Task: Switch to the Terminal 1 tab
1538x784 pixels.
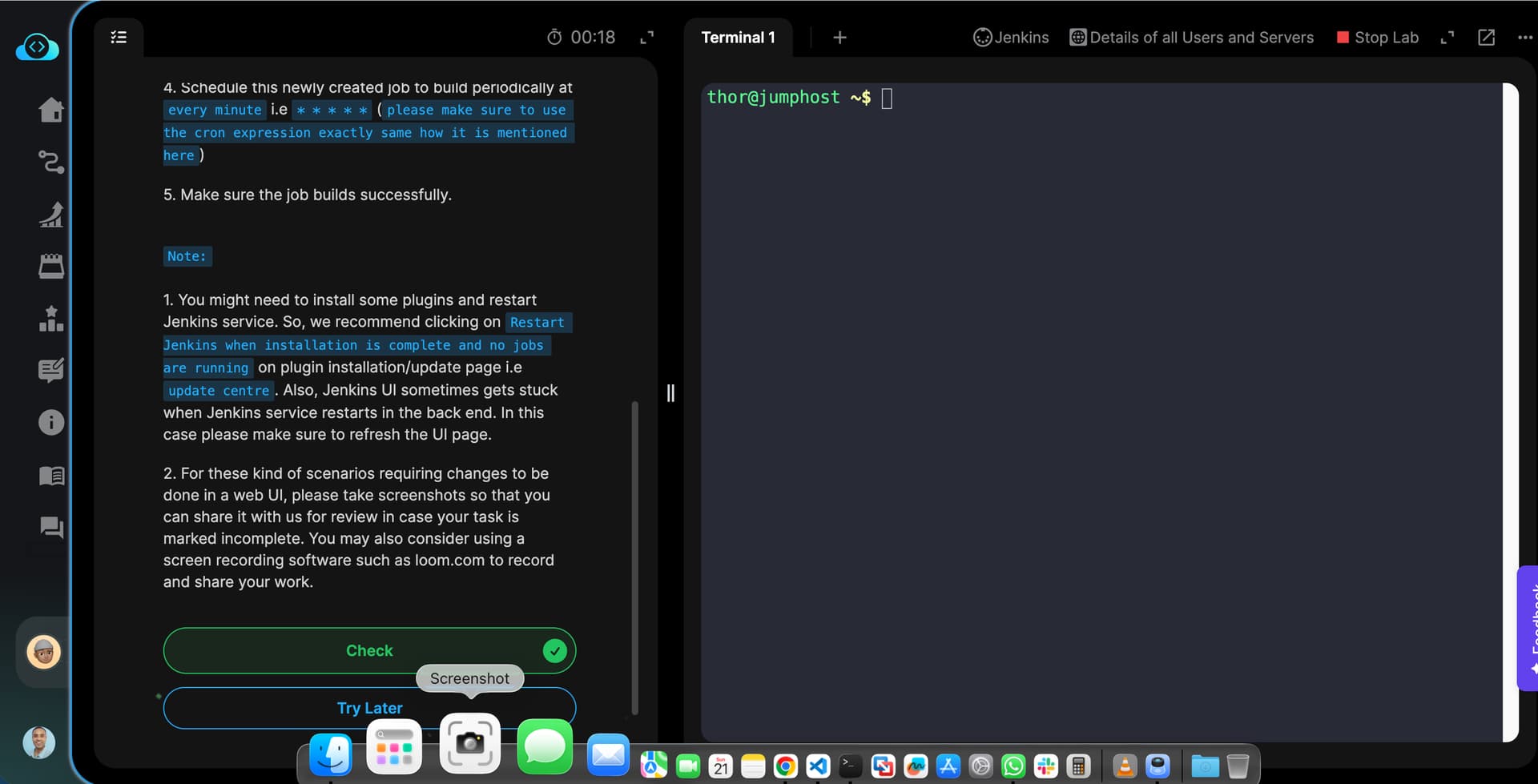Action: [738, 38]
